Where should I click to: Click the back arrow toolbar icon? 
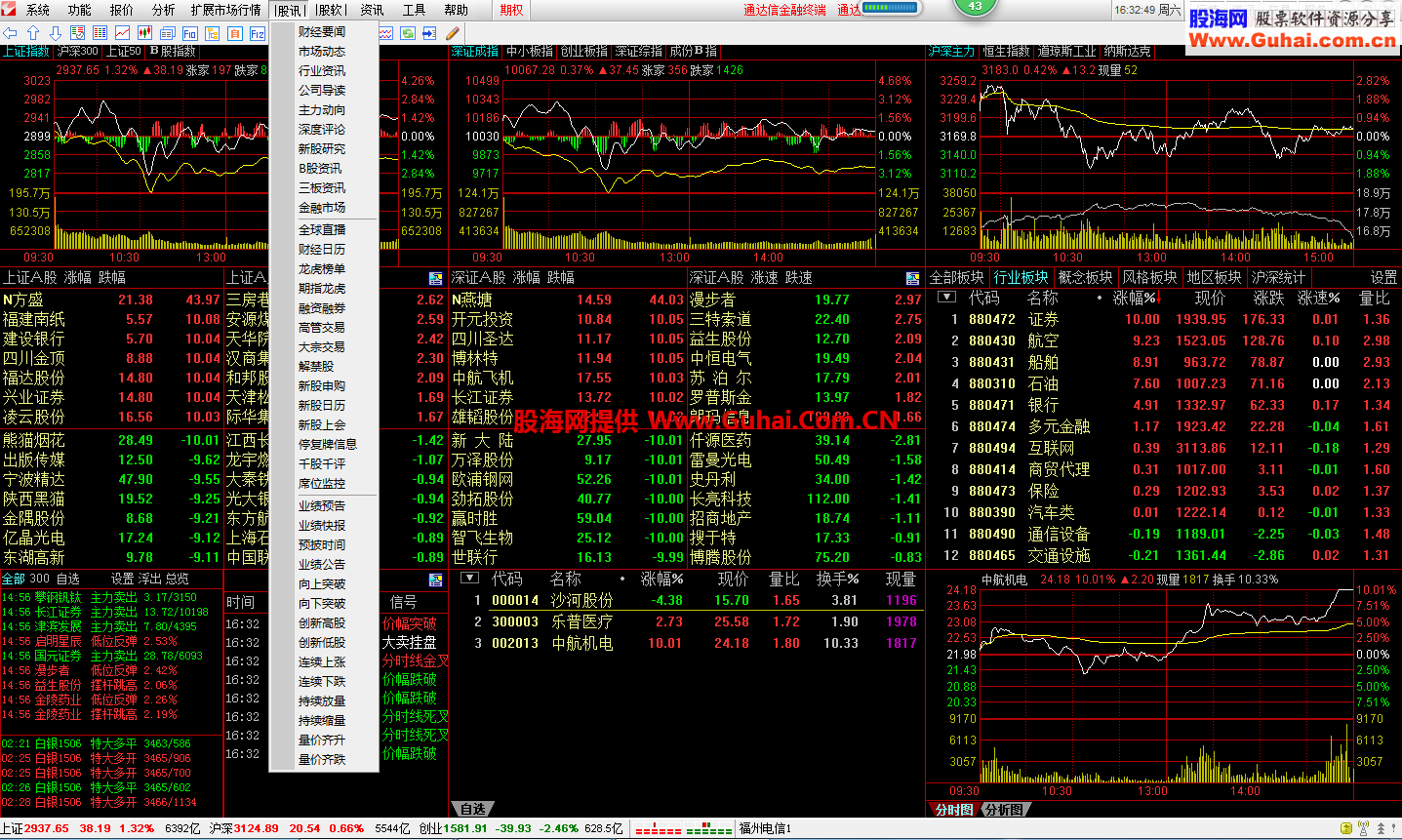pyautogui.click(x=10, y=33)
